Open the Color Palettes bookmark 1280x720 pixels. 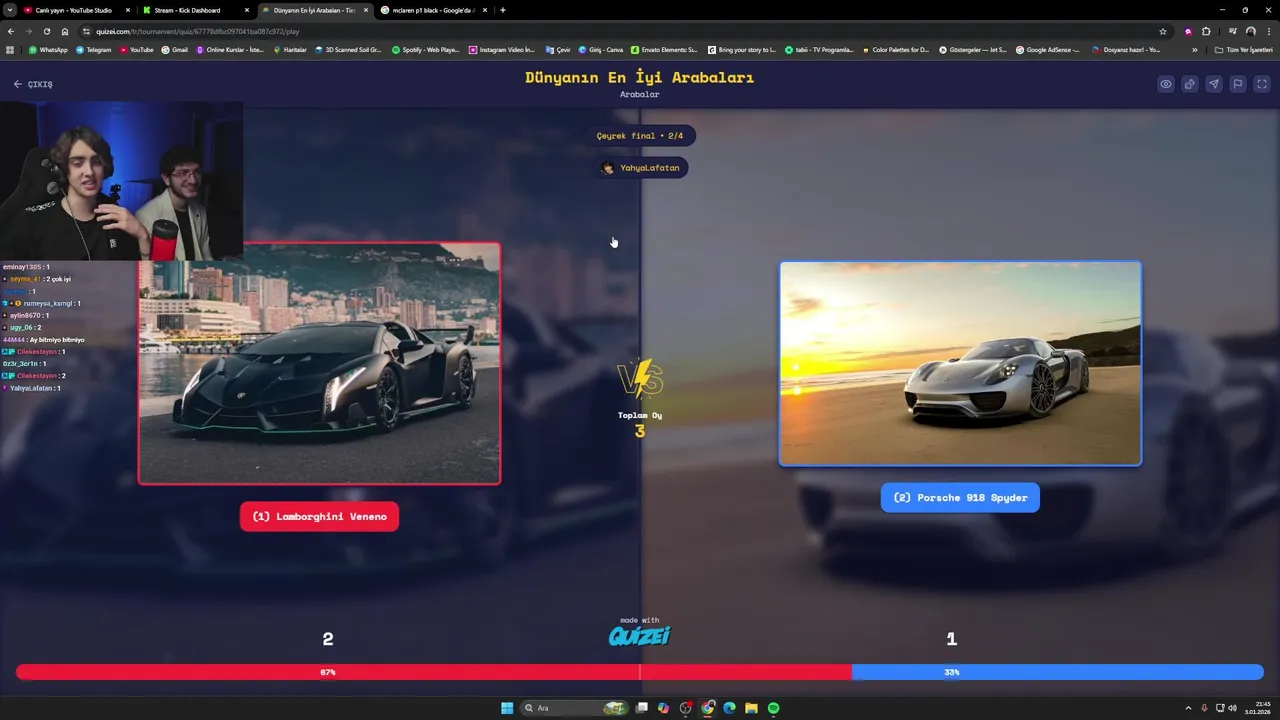coord(895,49)
